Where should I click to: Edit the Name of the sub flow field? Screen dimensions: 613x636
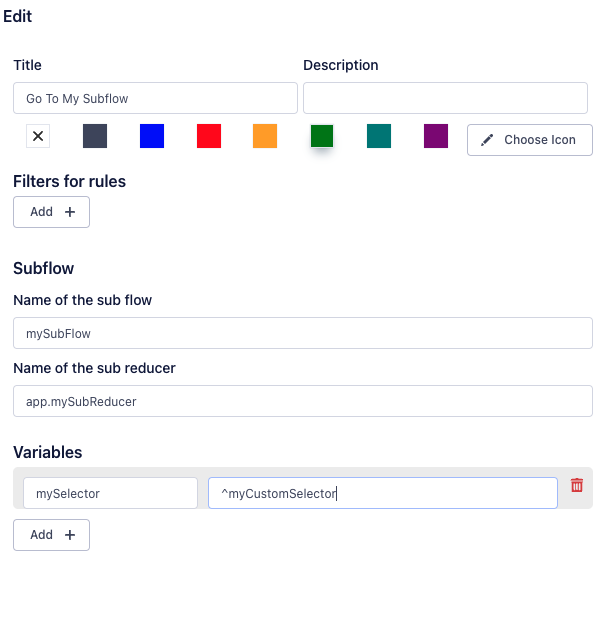[302, 333]
